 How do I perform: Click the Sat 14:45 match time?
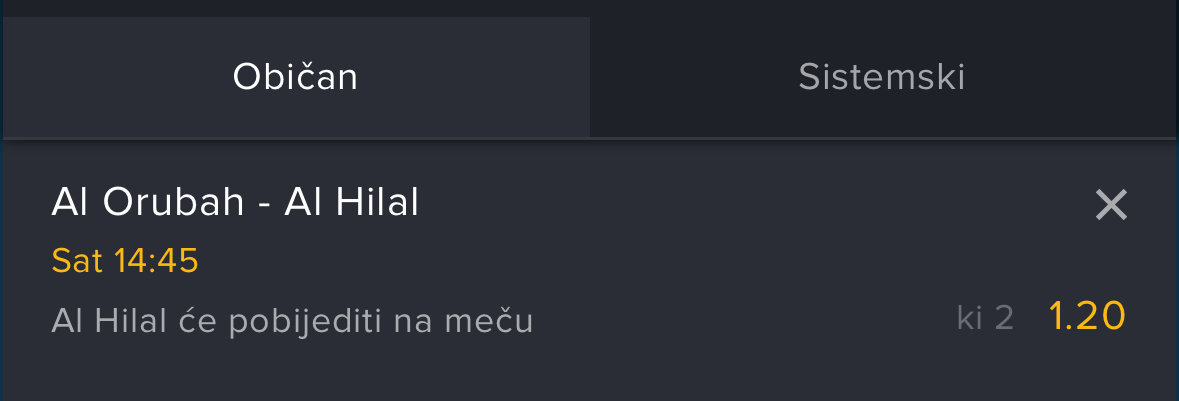(x=125, y=261)
